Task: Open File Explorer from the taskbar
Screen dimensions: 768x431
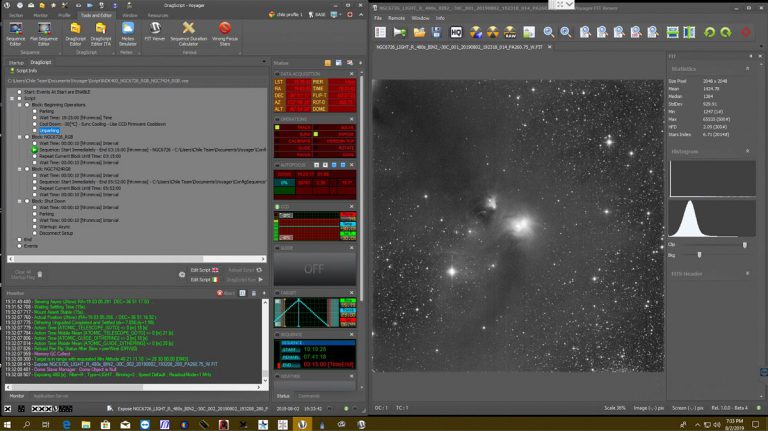Action: [x=86, y=425]
